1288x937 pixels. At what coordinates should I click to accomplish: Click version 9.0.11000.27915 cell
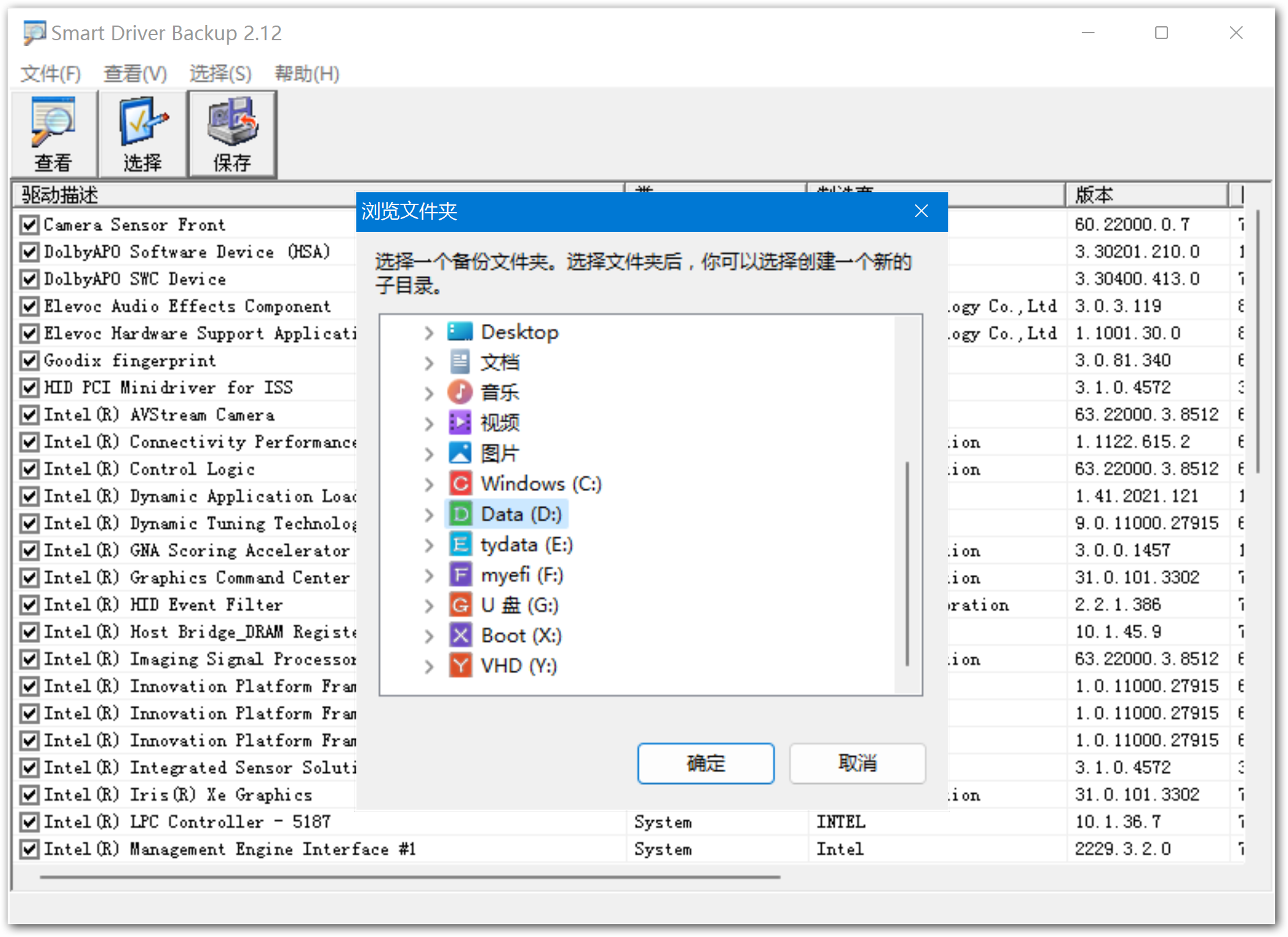pyautogui.click(x=1146, y=523)
